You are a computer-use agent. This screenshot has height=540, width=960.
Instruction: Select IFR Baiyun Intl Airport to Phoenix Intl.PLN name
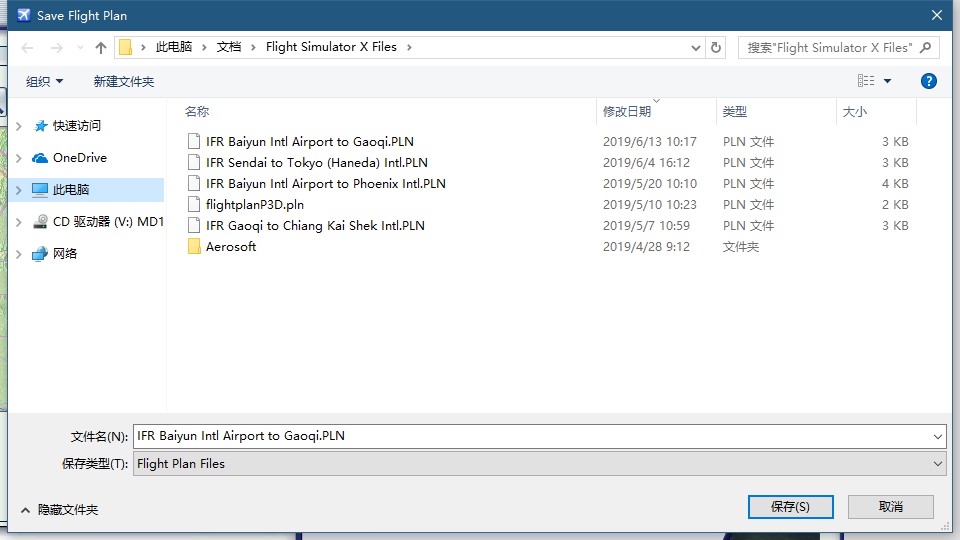click(326, 183)
